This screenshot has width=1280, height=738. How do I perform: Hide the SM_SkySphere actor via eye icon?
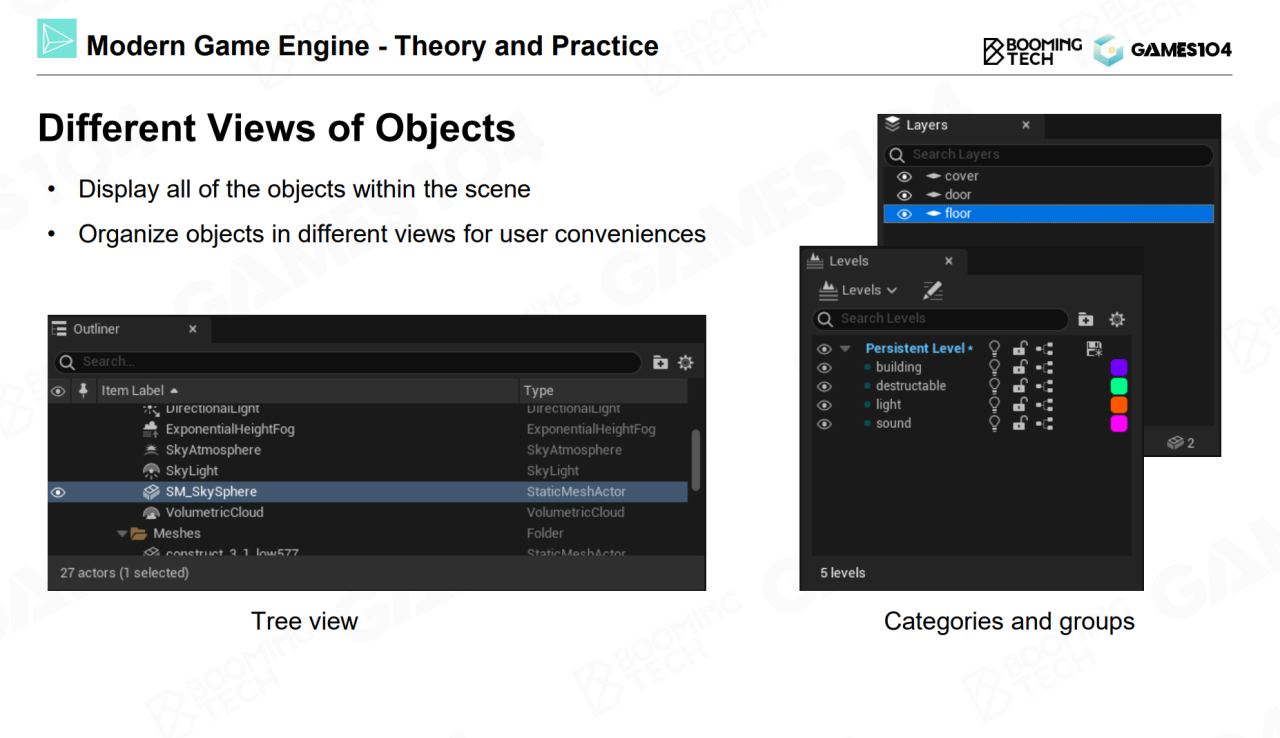[x=58, y=492]
